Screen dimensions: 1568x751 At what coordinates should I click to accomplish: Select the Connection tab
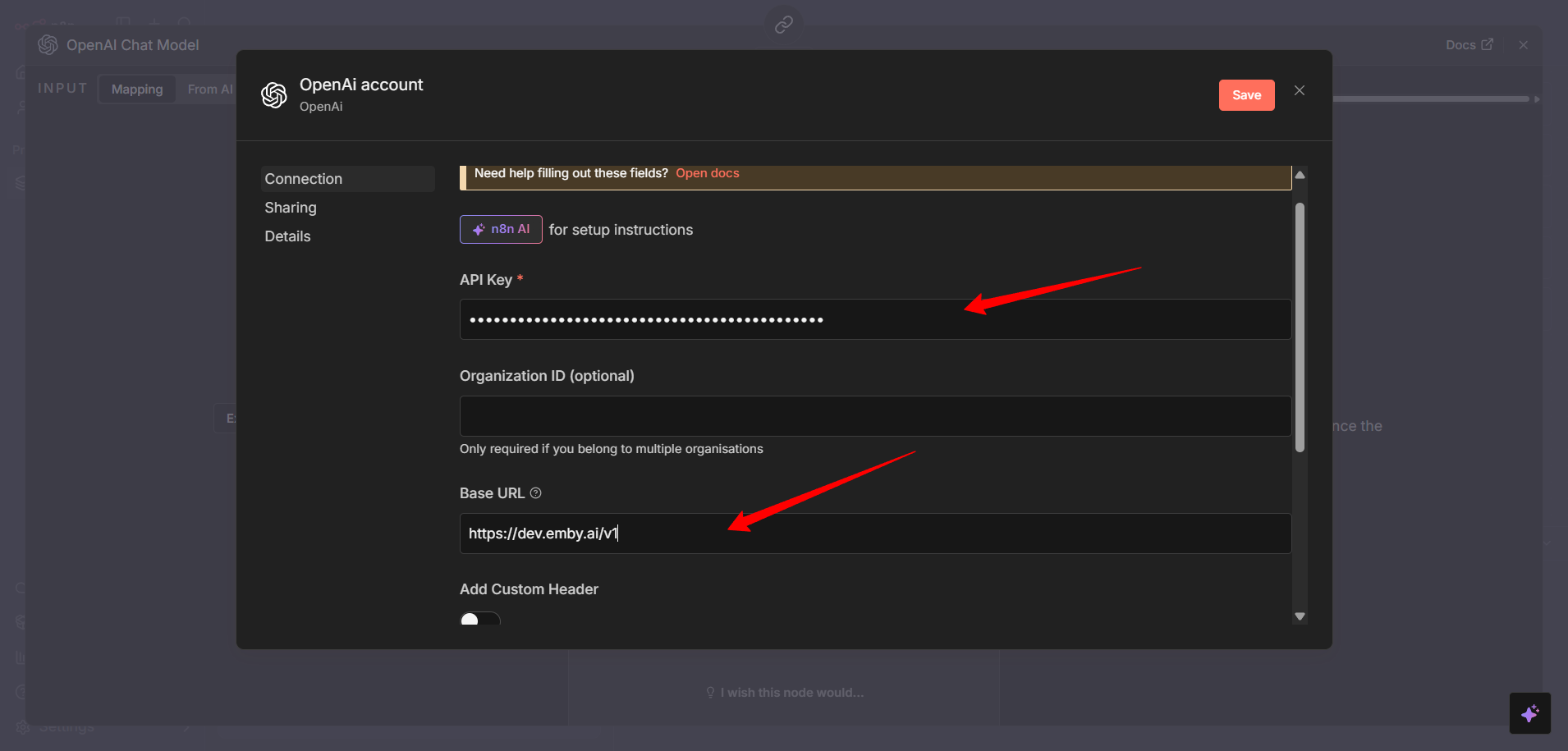(x=347, y=179)
